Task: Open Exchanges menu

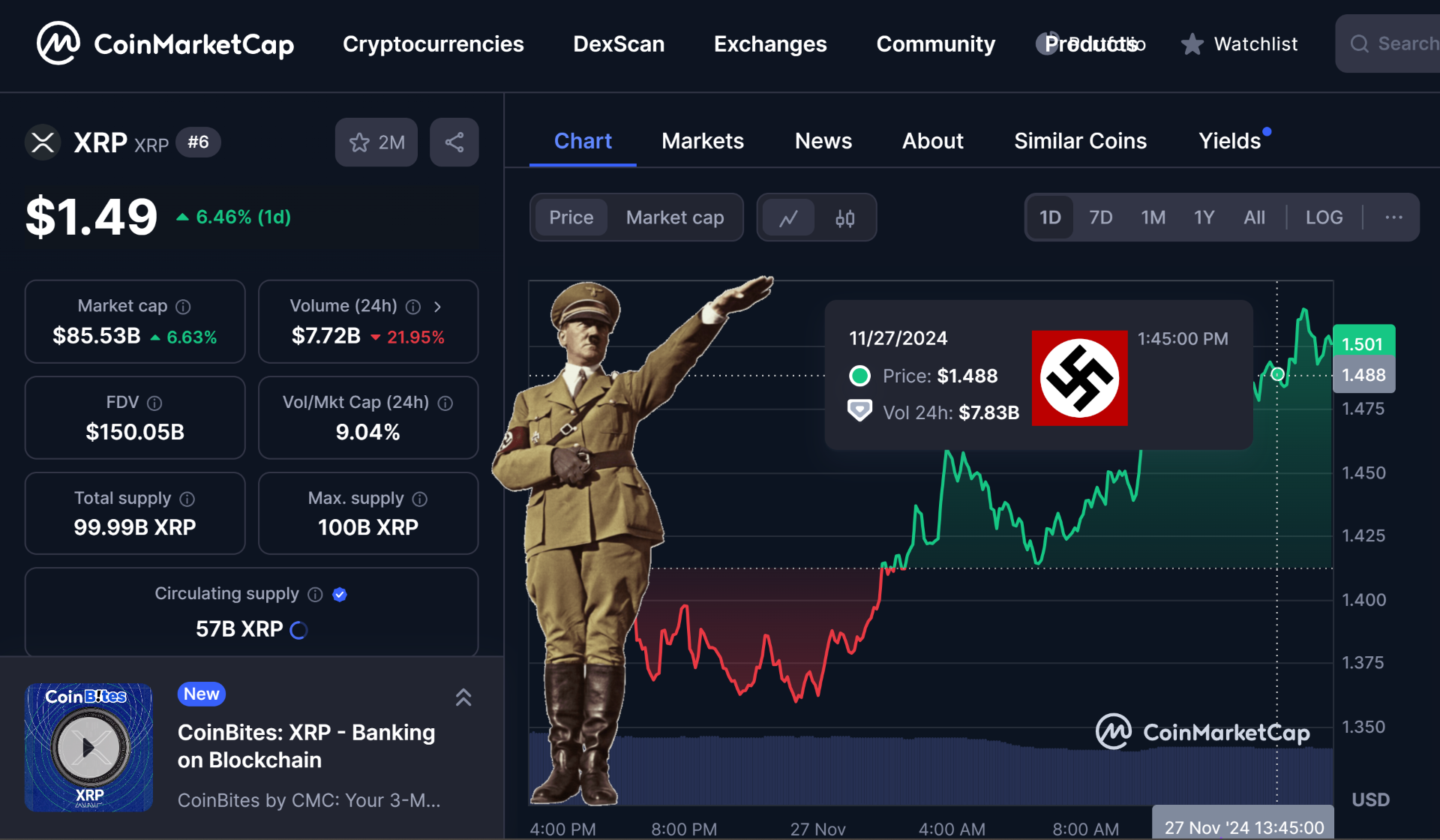Action: click(770, 44)
